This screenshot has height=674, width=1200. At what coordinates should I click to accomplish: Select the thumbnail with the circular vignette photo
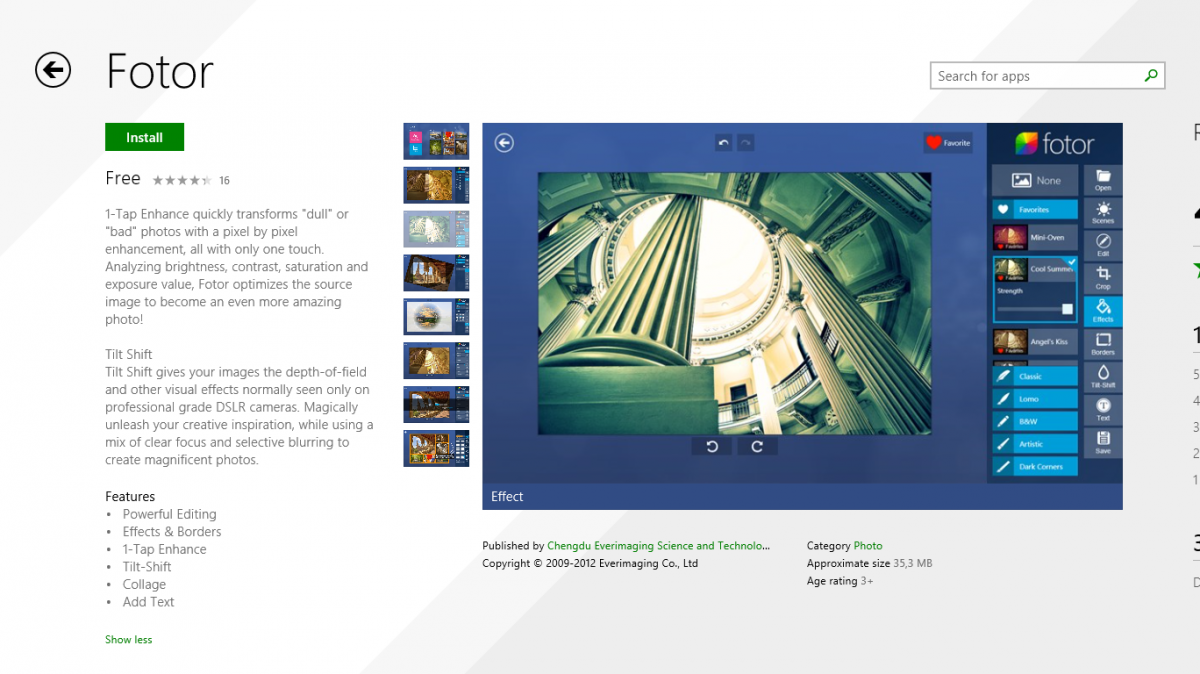coord(436,316)
